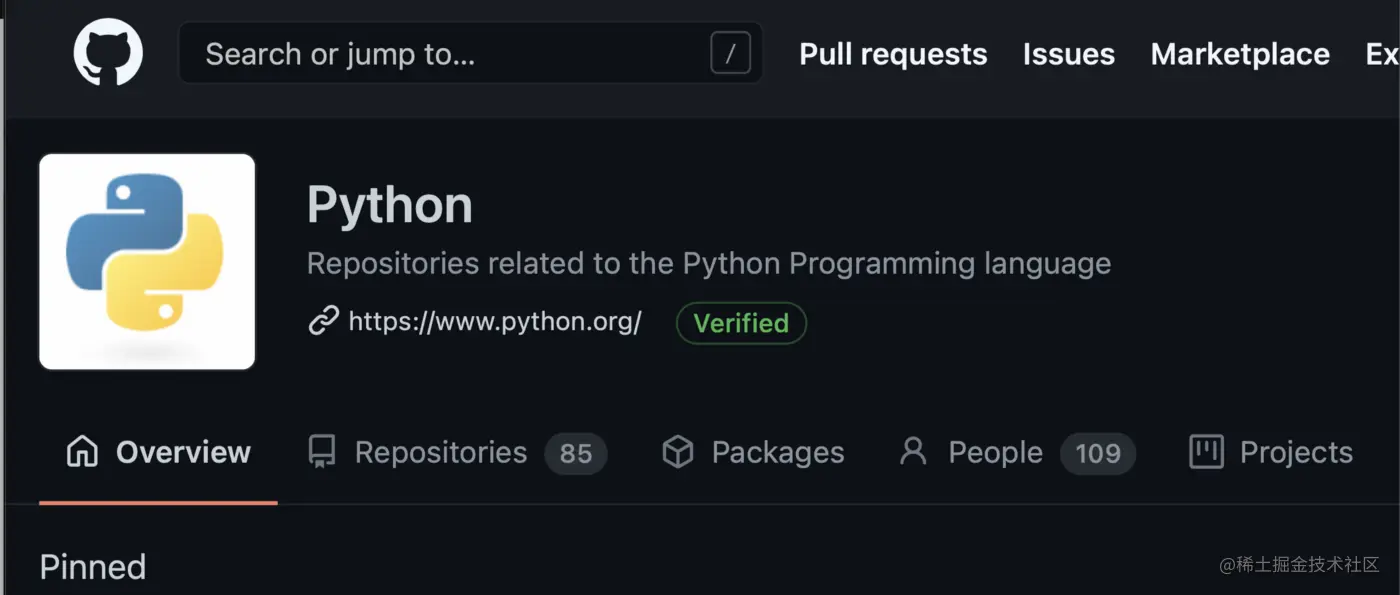Click the People person icon

point(913,451)
